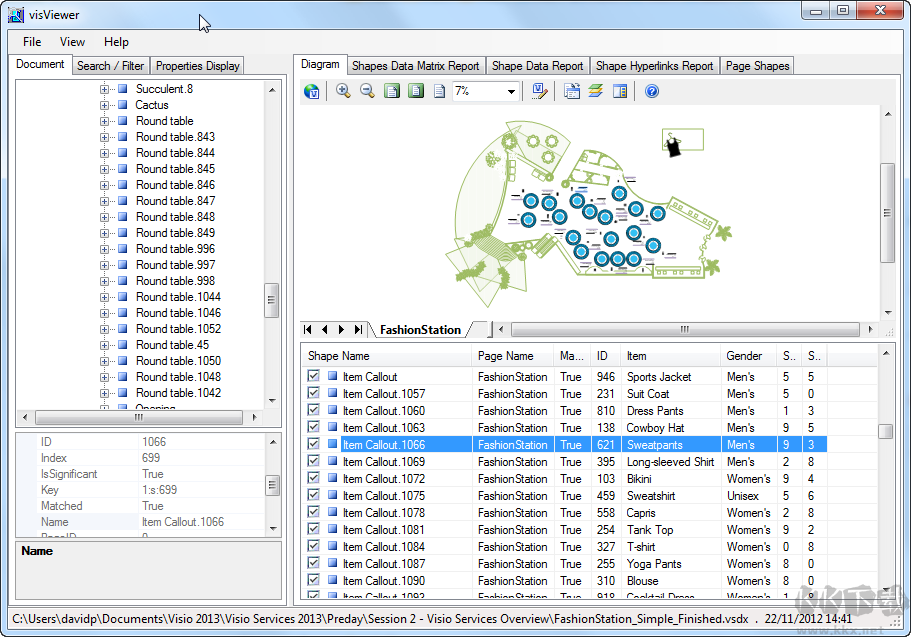Uncheck the Sports Jacket row checkbox
This screenshot has height=637, width=911.
pyautogui.click(x=313, y=376)
